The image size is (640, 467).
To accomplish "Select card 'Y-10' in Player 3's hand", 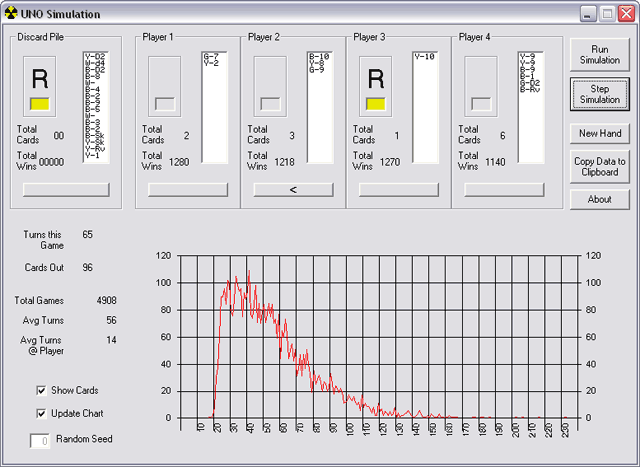I will click(424, 56).
